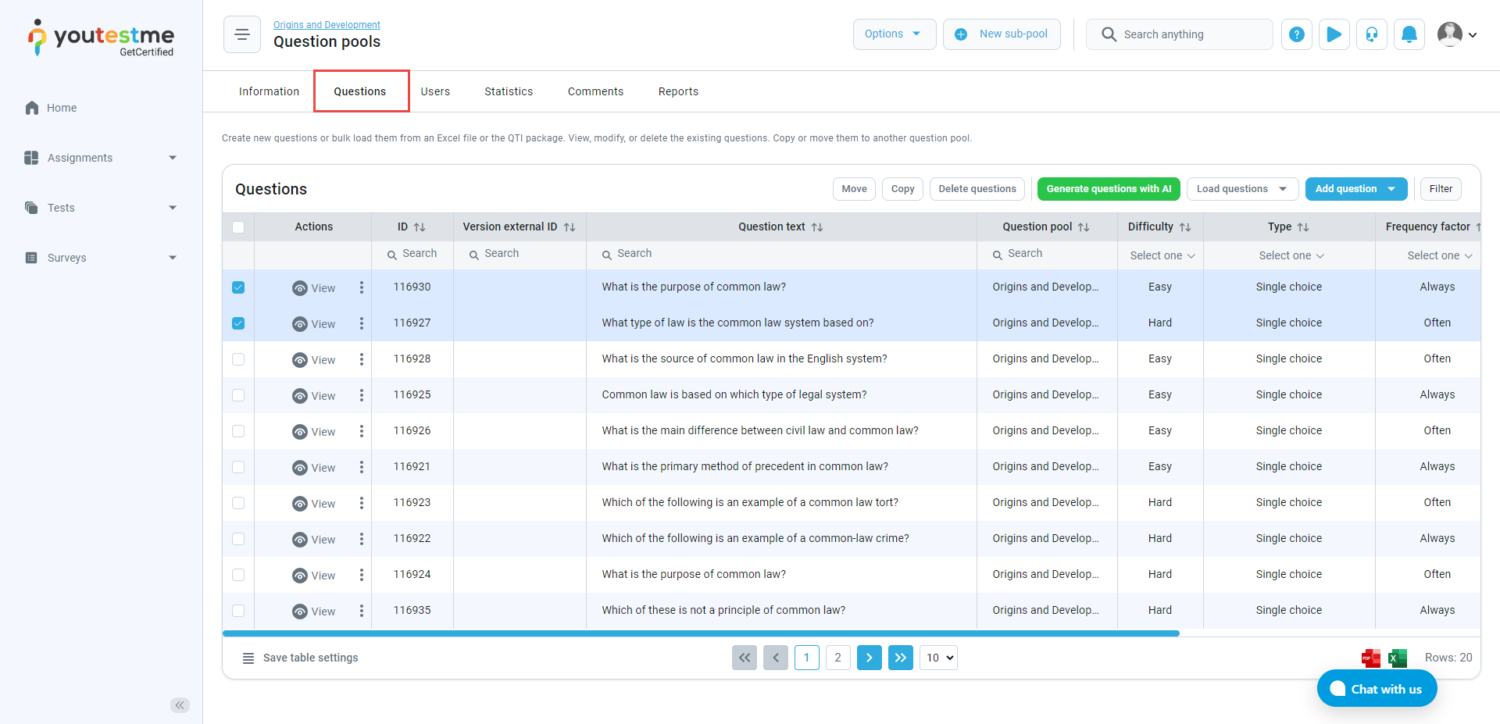Export table to PDF icon
Image resolution: width=1500 pixels, height=724 pixels.
pyautogui.click(x=1371, y=658)
